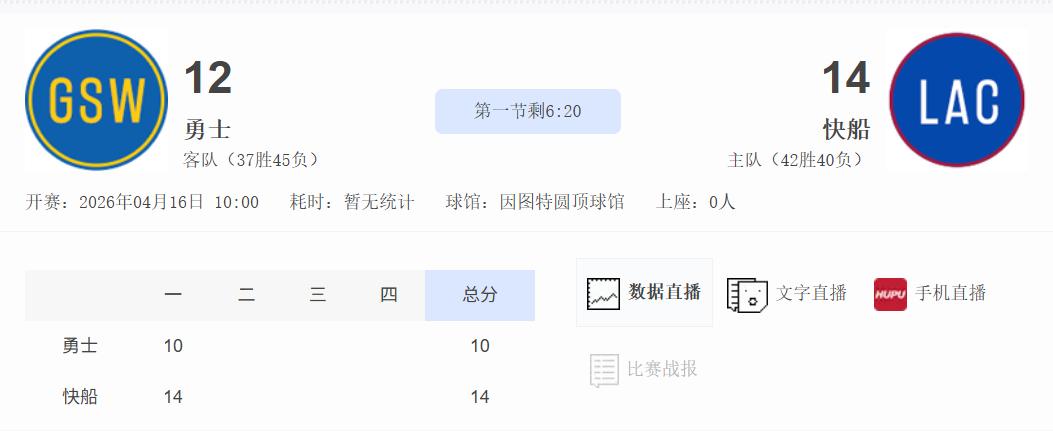Click the 勇士 row label in score table
This screenshot has height=437, width=1053.
click(x=80, y=346)
